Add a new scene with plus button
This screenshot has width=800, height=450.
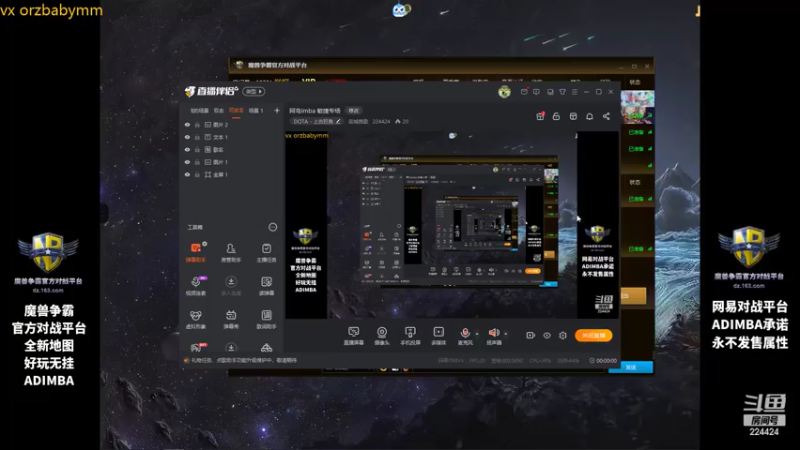[277, 110]
